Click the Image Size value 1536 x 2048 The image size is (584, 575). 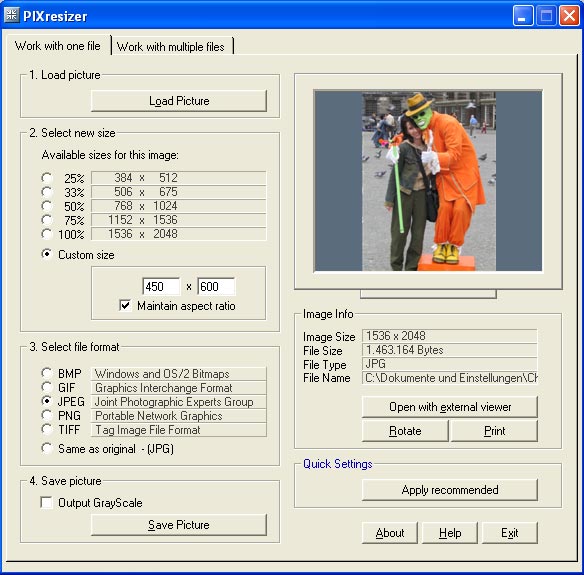coord(450,336)
